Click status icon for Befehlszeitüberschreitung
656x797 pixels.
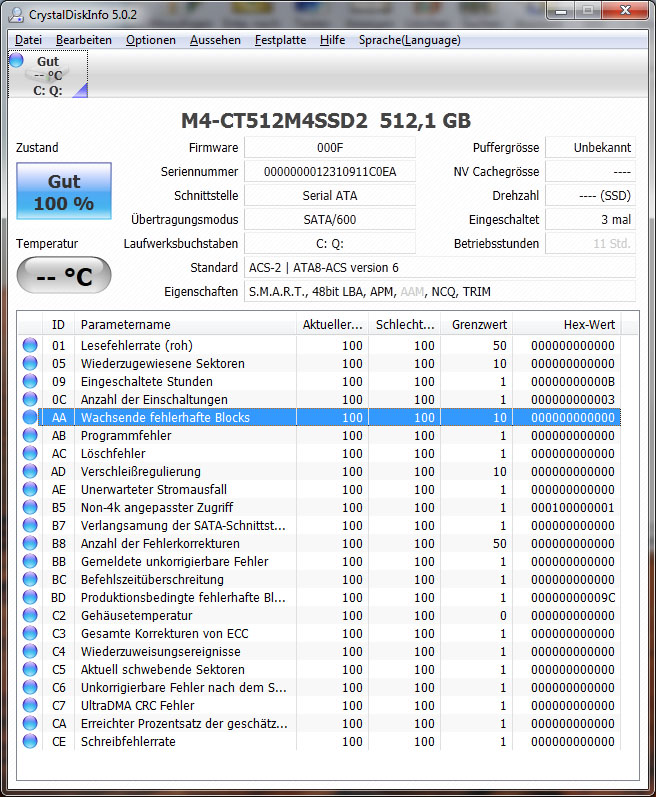click(x=30, y=579)
